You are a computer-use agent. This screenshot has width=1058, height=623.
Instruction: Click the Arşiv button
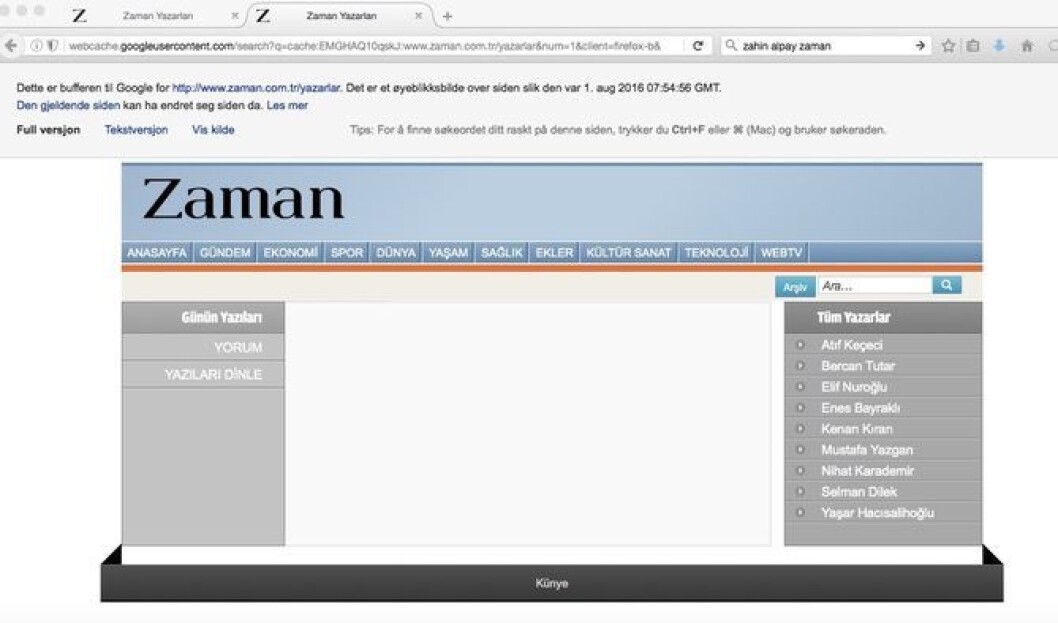795,287
